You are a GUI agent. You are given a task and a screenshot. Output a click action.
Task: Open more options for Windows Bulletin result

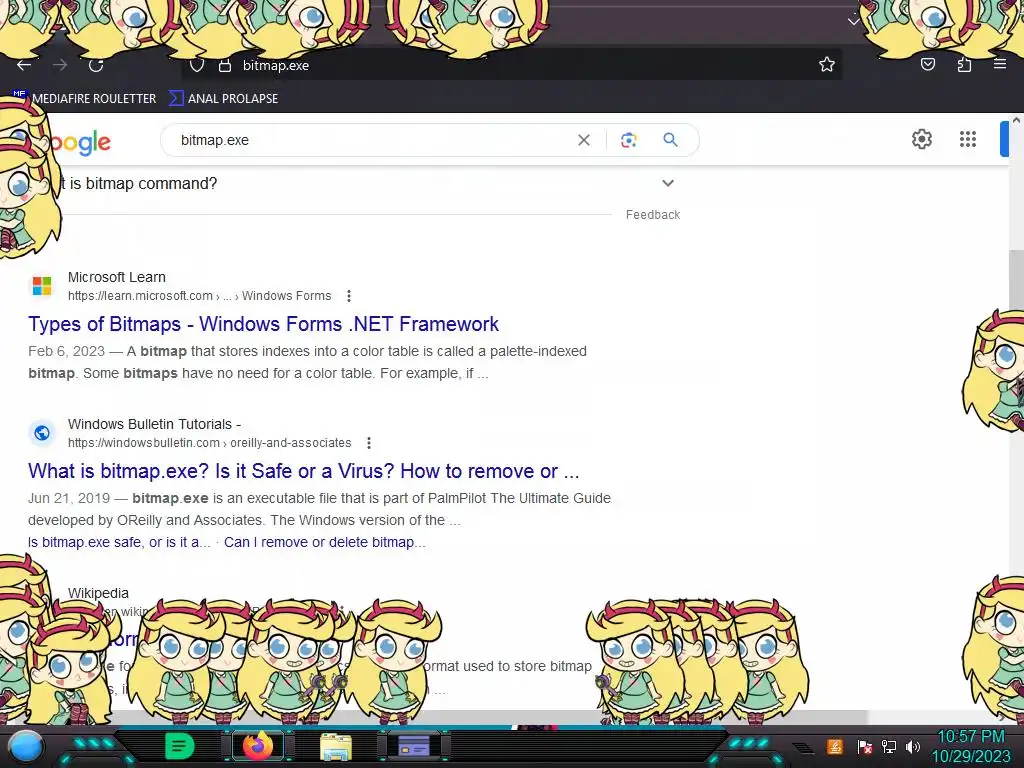point(369,443)
